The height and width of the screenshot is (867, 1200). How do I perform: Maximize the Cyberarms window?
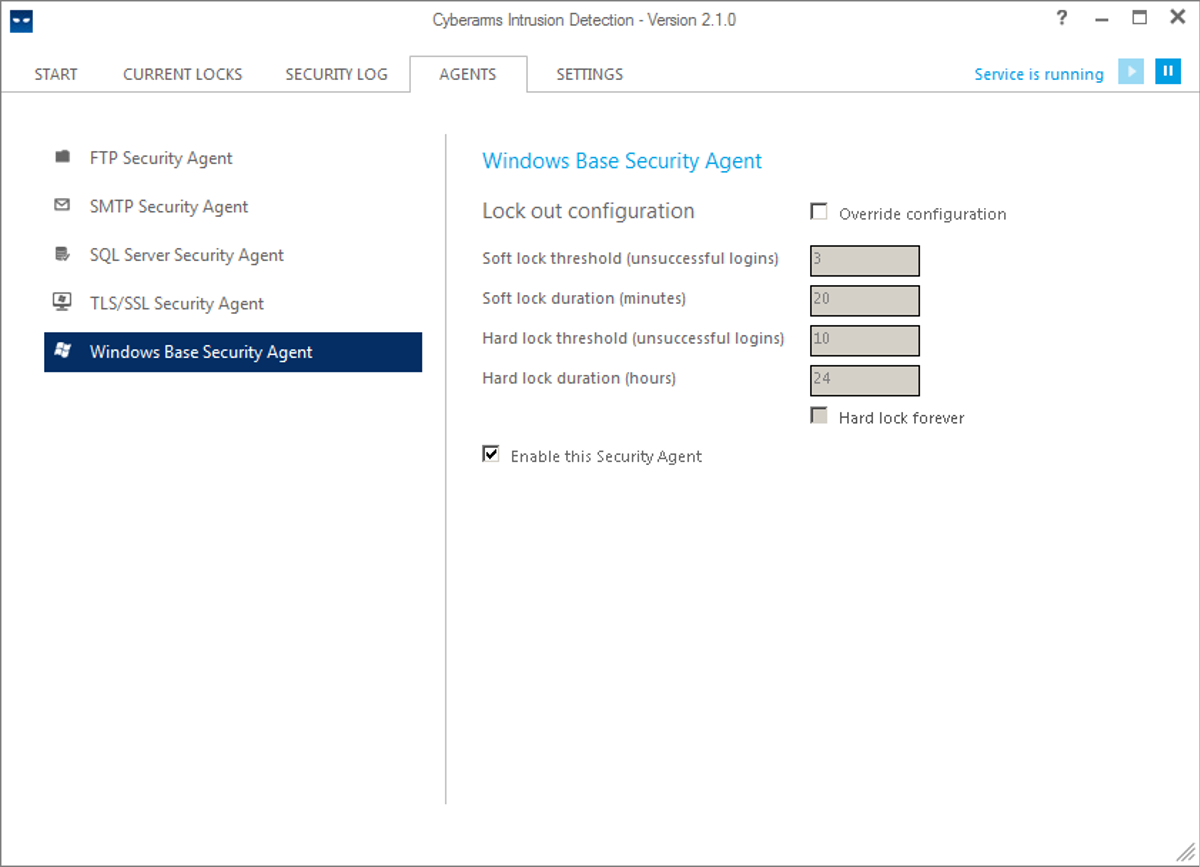[x=1139, y=18]
